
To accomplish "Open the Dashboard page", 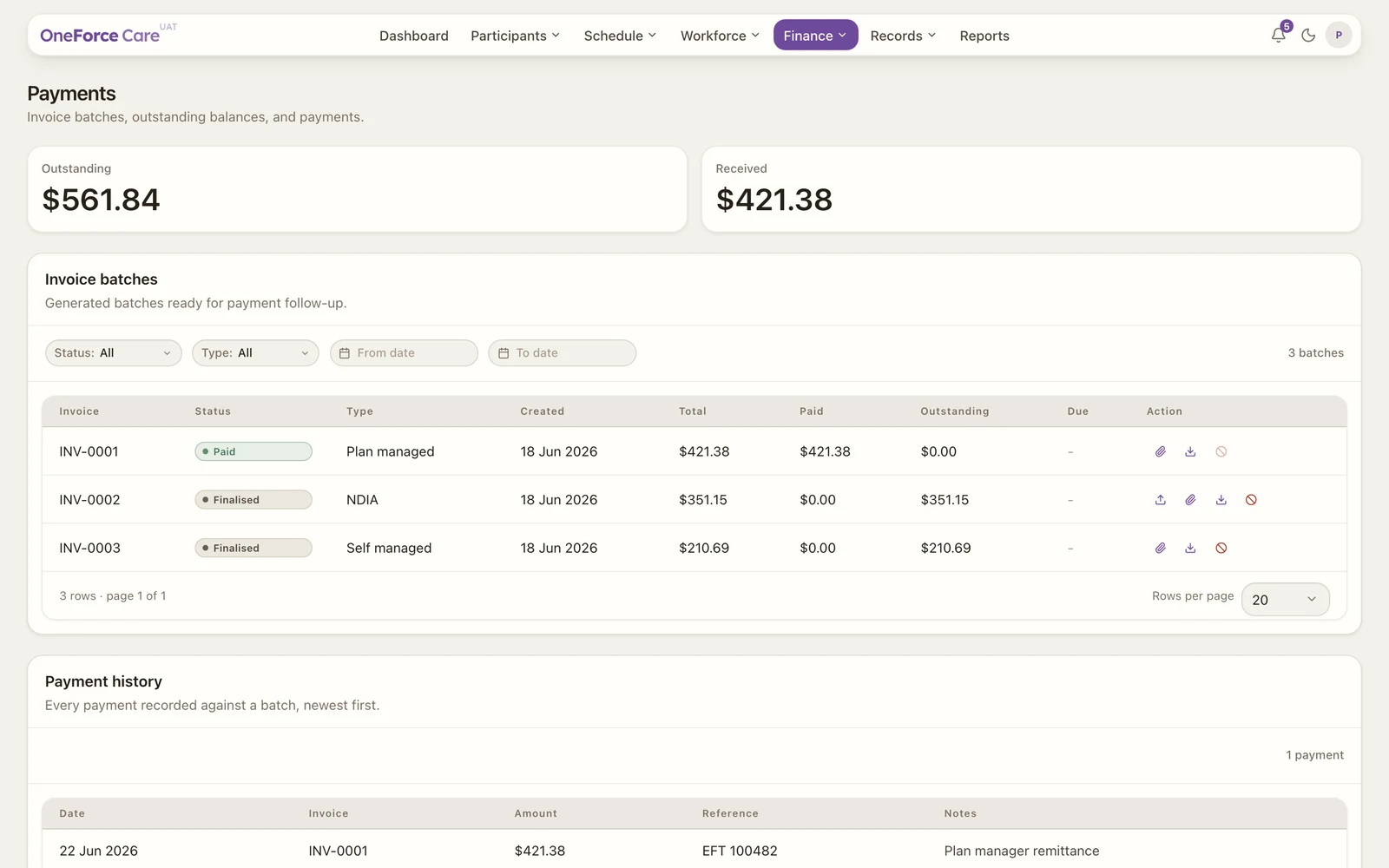I will 414,36.
